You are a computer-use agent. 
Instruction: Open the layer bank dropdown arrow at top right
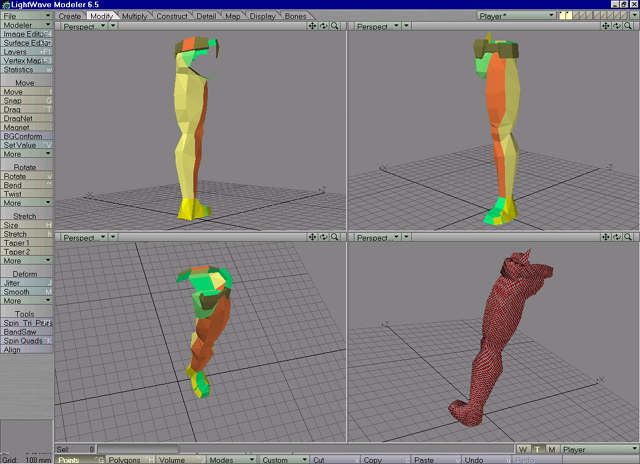click(x=634, y=16)
